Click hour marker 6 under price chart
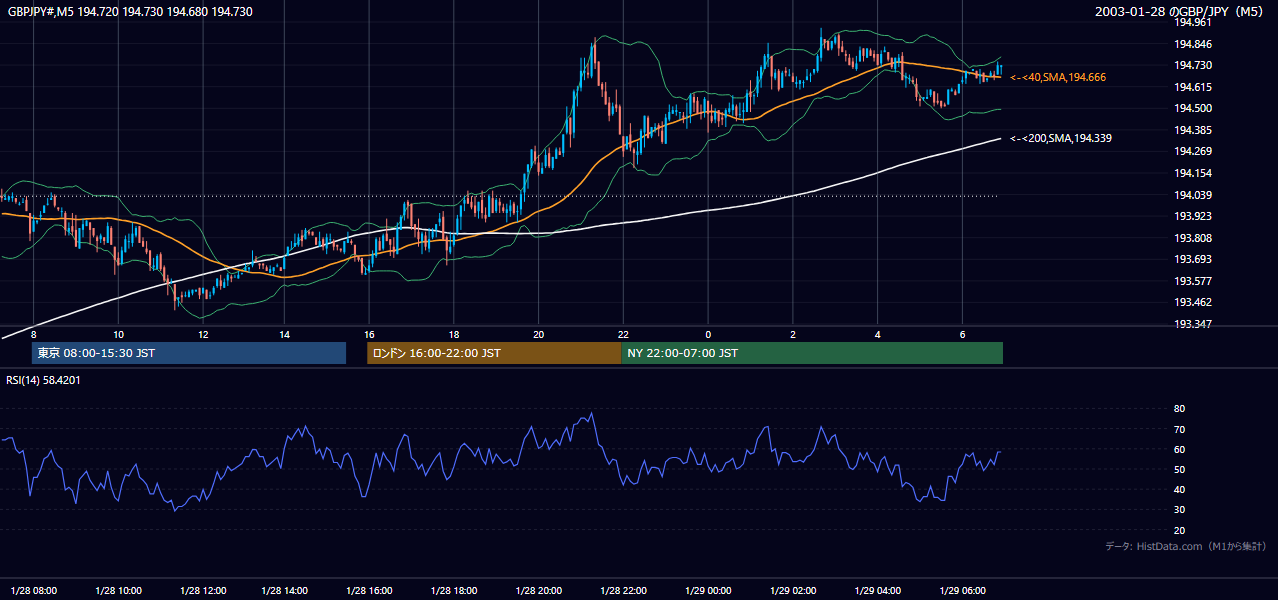The image size is (1278, 600). (x=962, y=334)
